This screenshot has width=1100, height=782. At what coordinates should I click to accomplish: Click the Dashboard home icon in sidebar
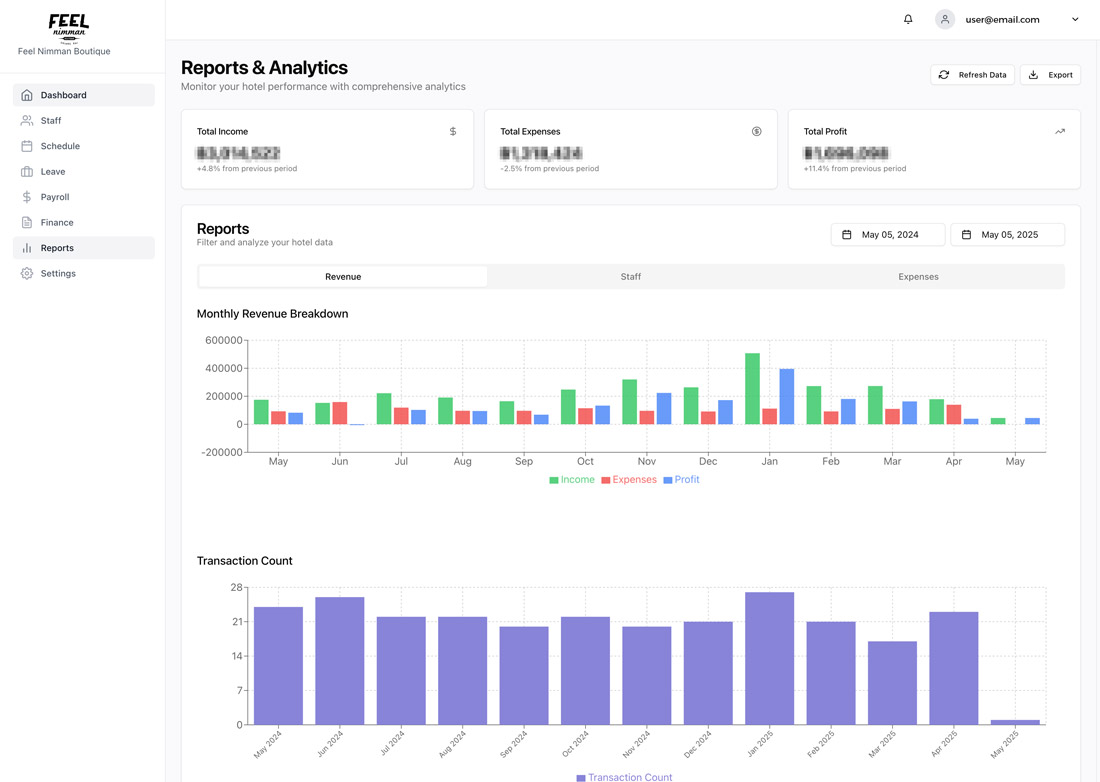tap(27, 94)
